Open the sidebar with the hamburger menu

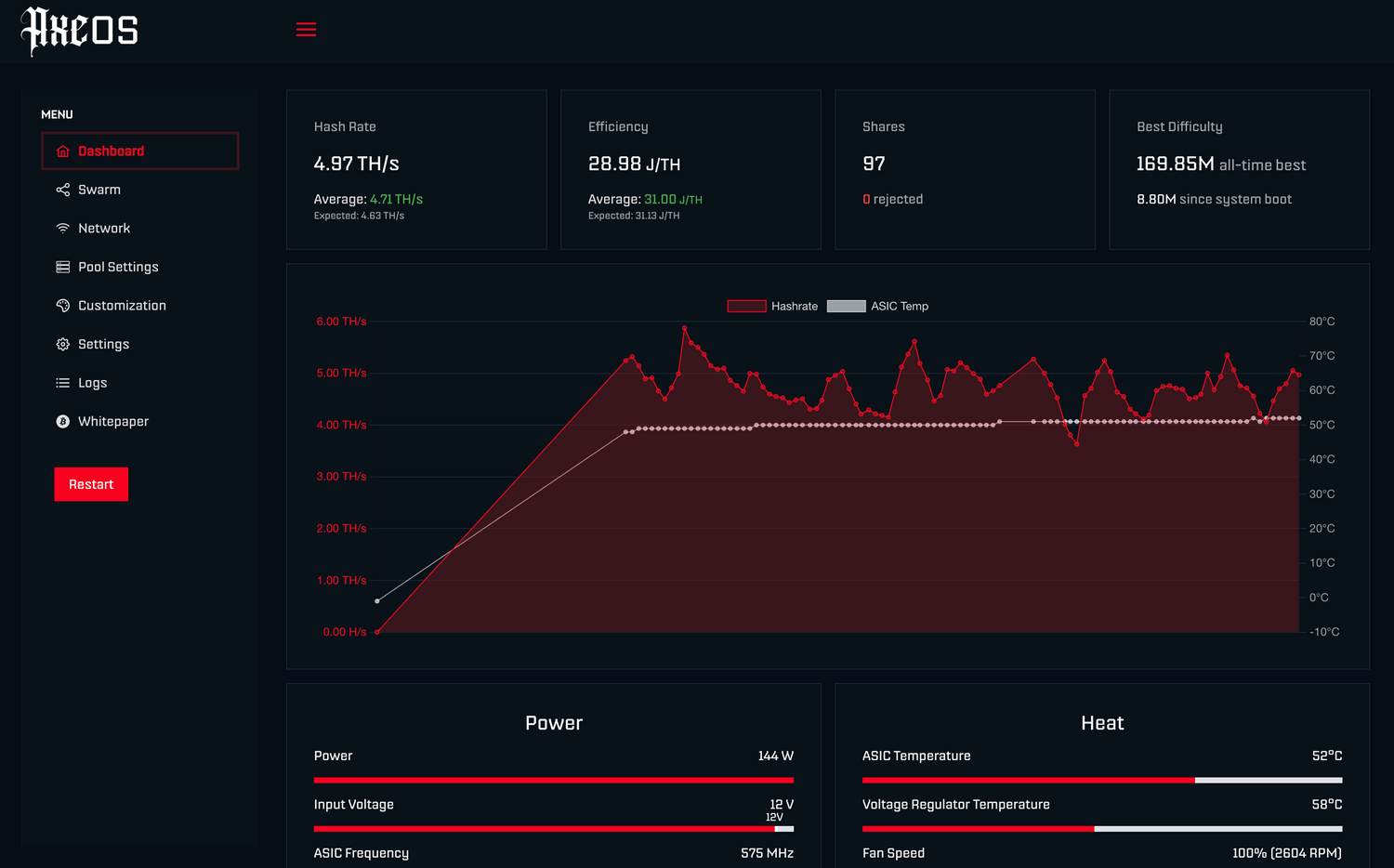(x=306, y=29)
